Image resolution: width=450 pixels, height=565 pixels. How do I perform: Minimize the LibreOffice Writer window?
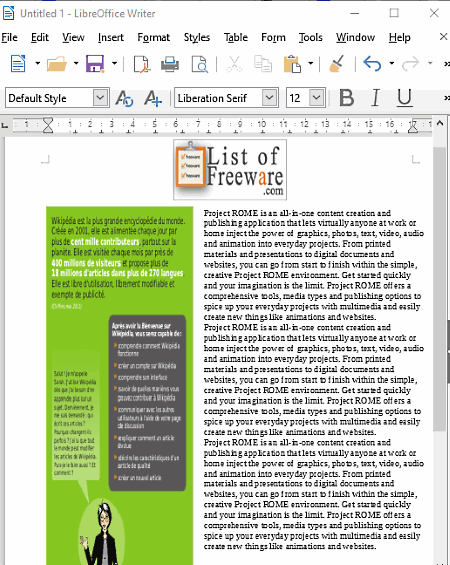pos(355,13)
